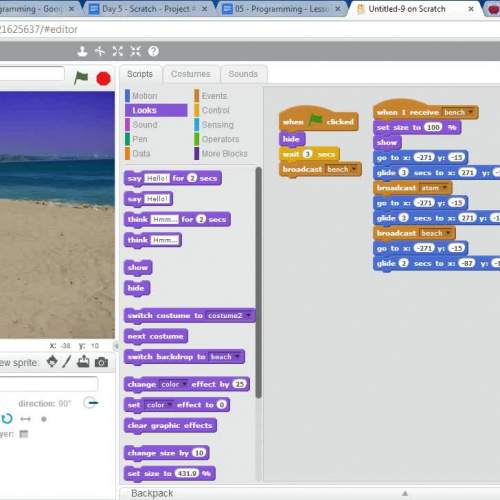Stop project with red stop sign

click(103, 79)
